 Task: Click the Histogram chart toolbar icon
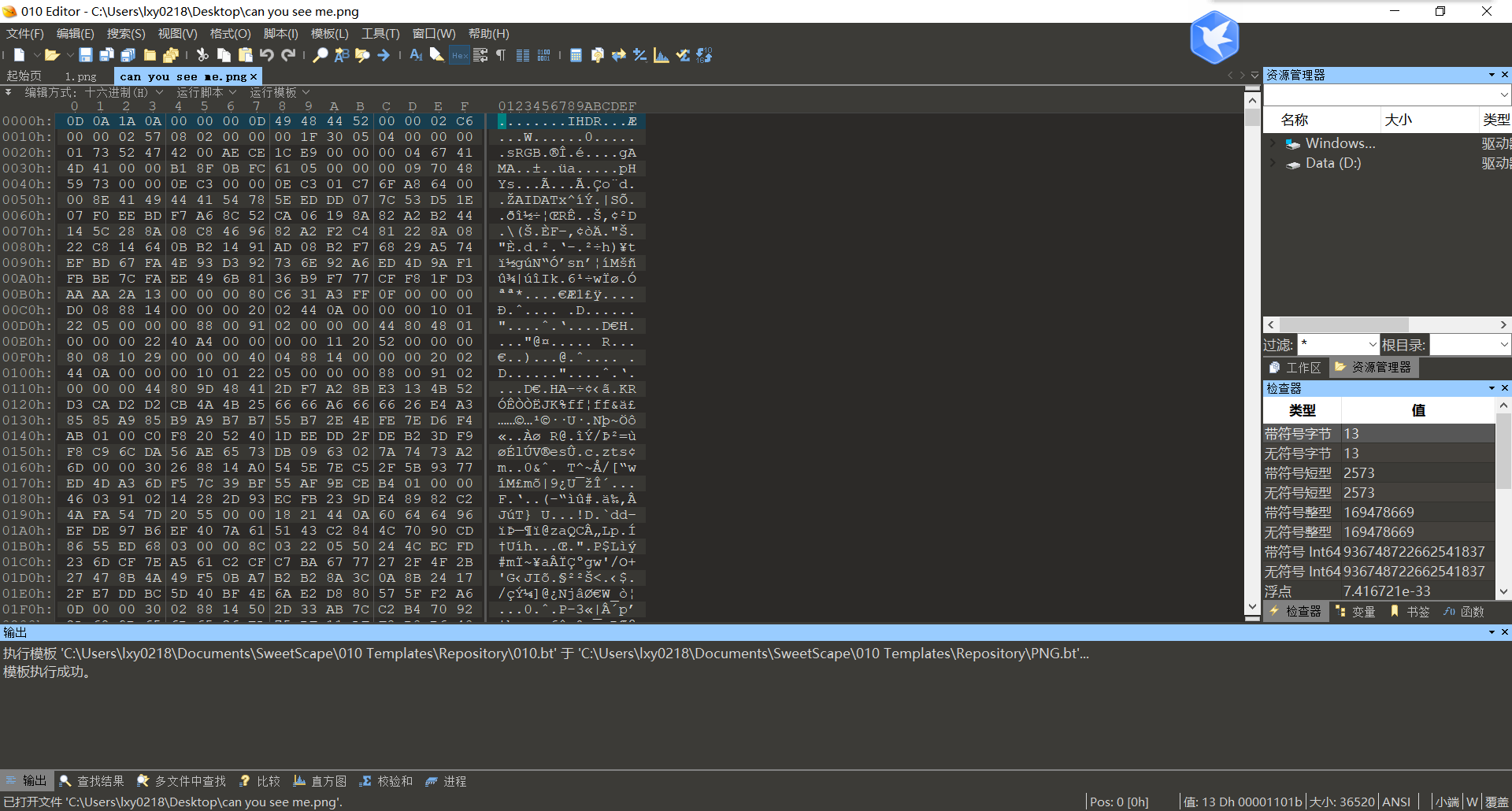pos(661,55)
